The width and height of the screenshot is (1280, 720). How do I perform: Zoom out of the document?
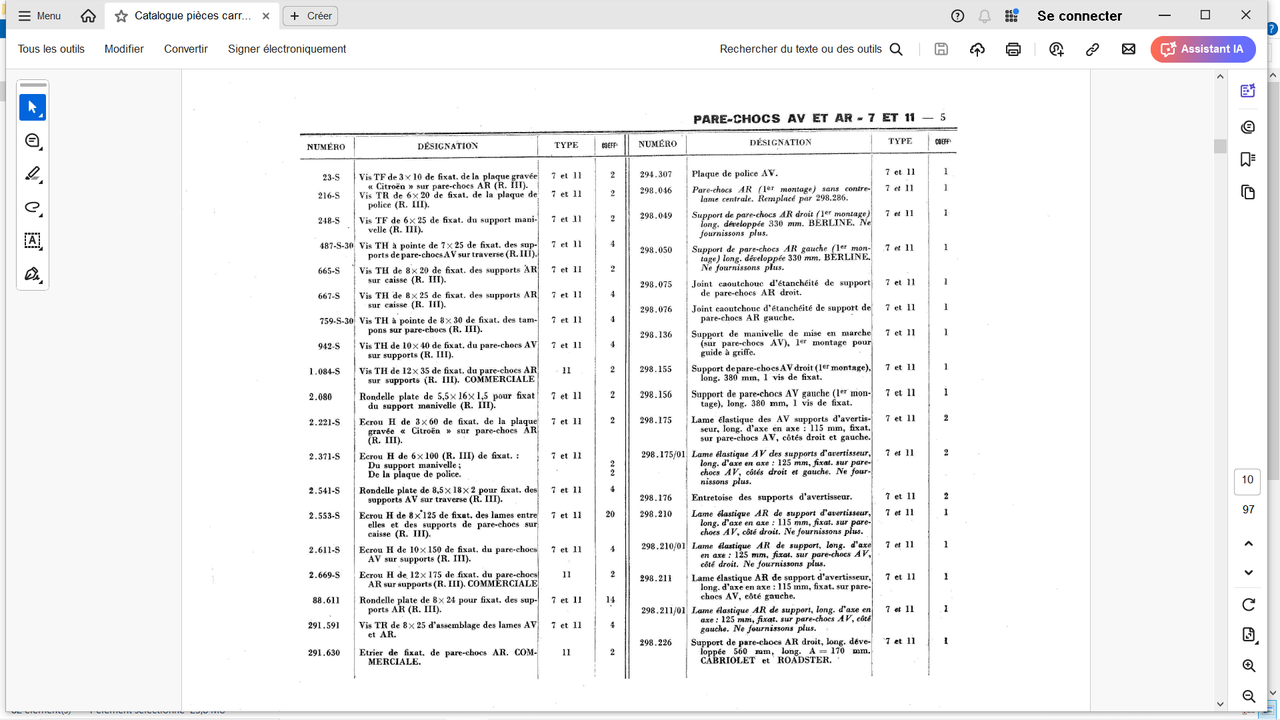1248,696
